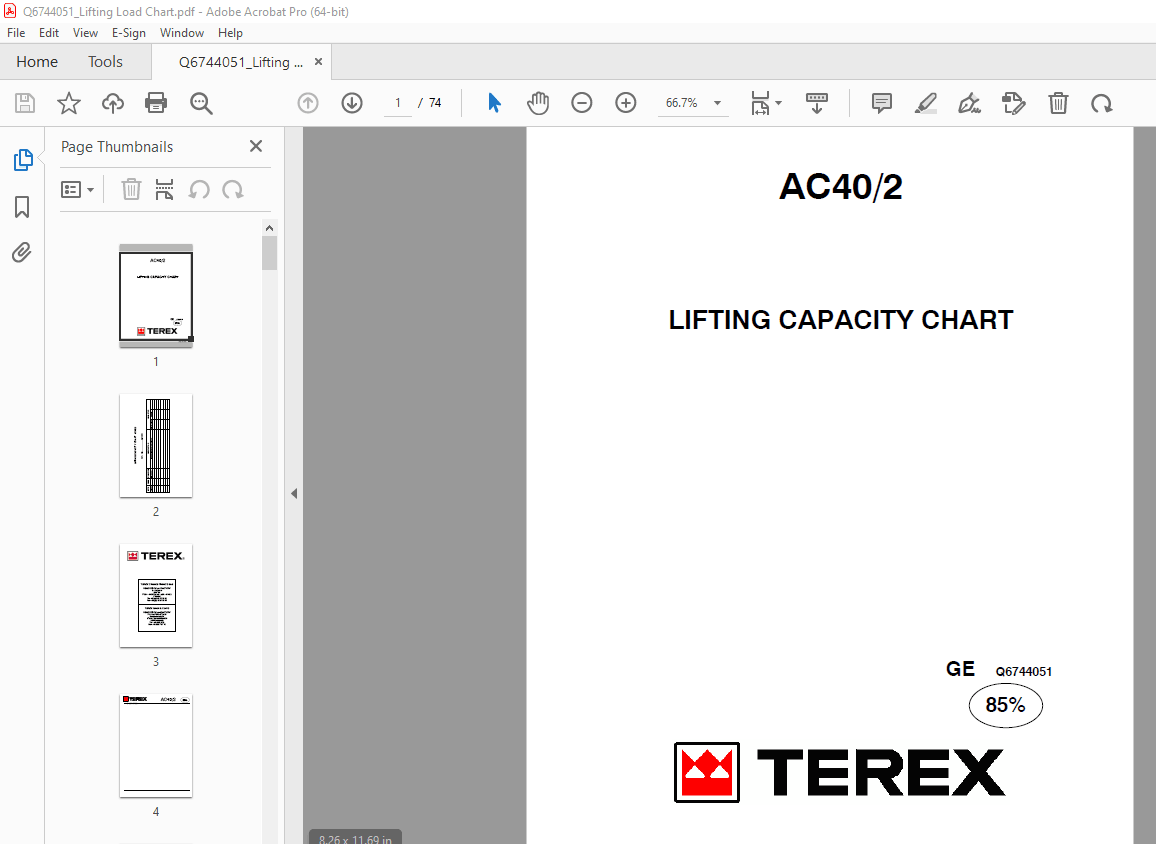Switch to the Tools tab

105,61
